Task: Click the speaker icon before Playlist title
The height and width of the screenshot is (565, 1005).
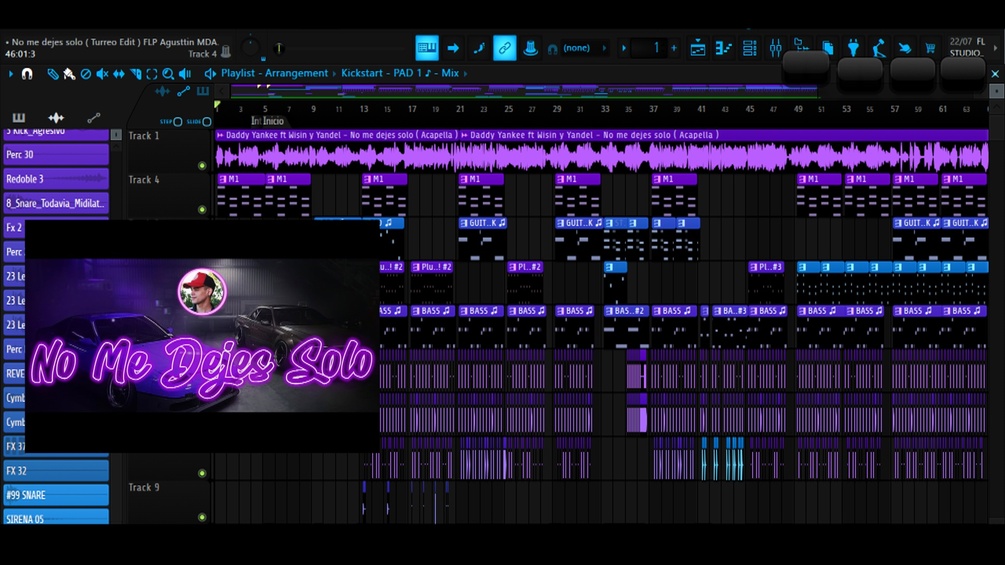Action: tap(210, 74)
